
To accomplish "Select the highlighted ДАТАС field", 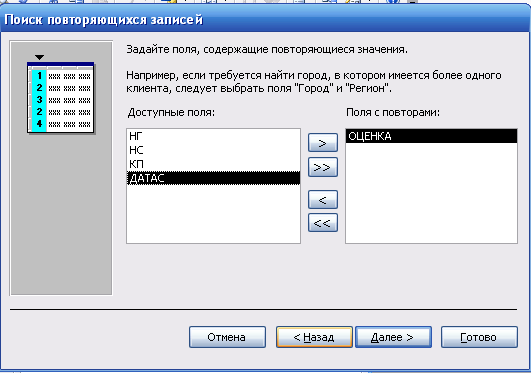I will (213, 178).
